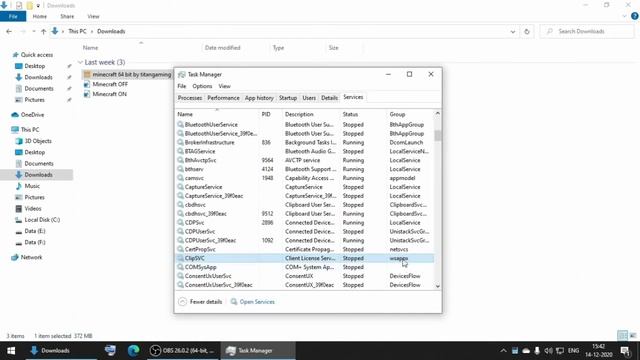Image resolution: width=640 pixels, height=360 pixels.
Task: Switch to OBS from the taskbar
Action: click(182, 351)
